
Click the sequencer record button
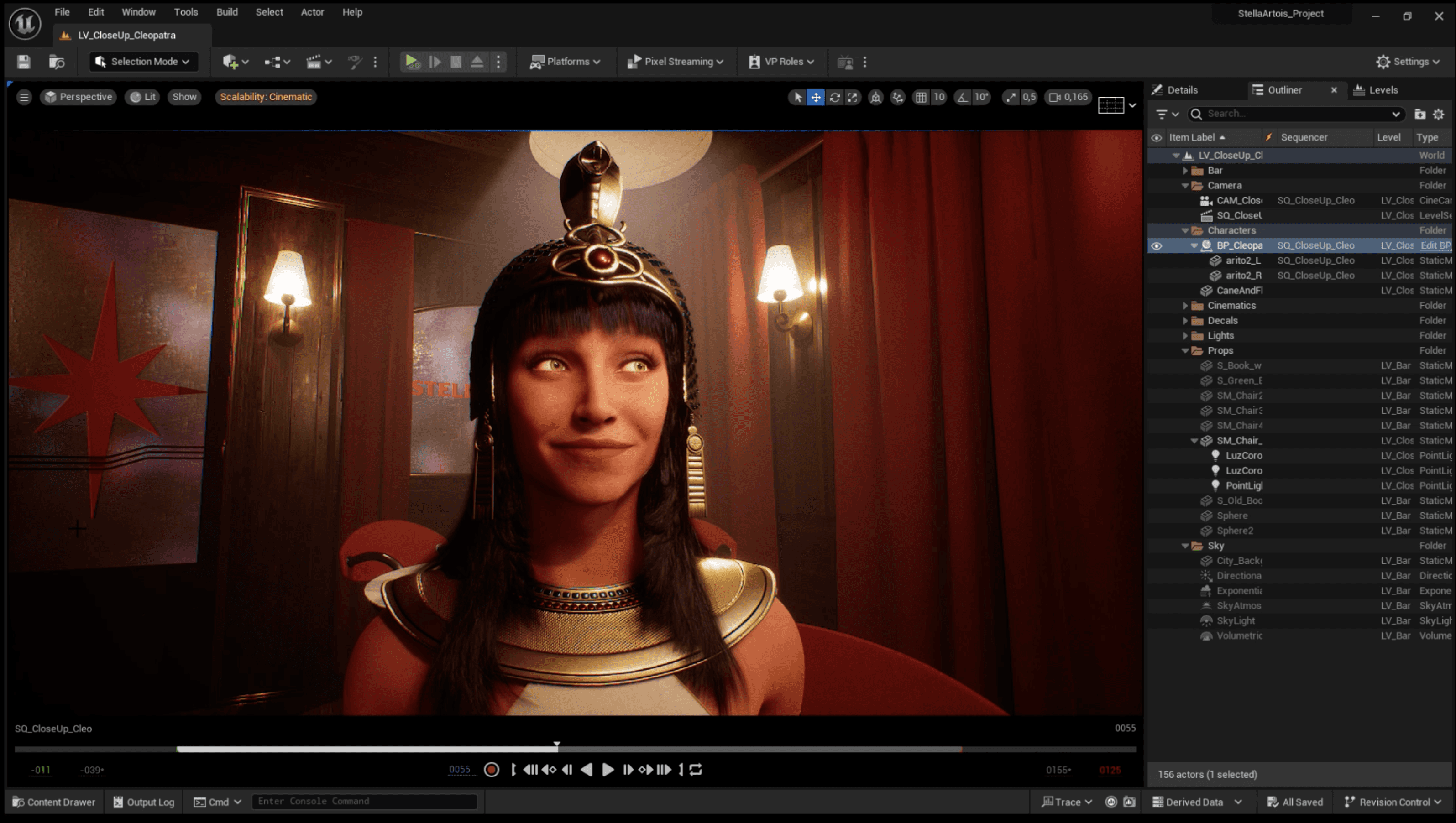point(492,770)
